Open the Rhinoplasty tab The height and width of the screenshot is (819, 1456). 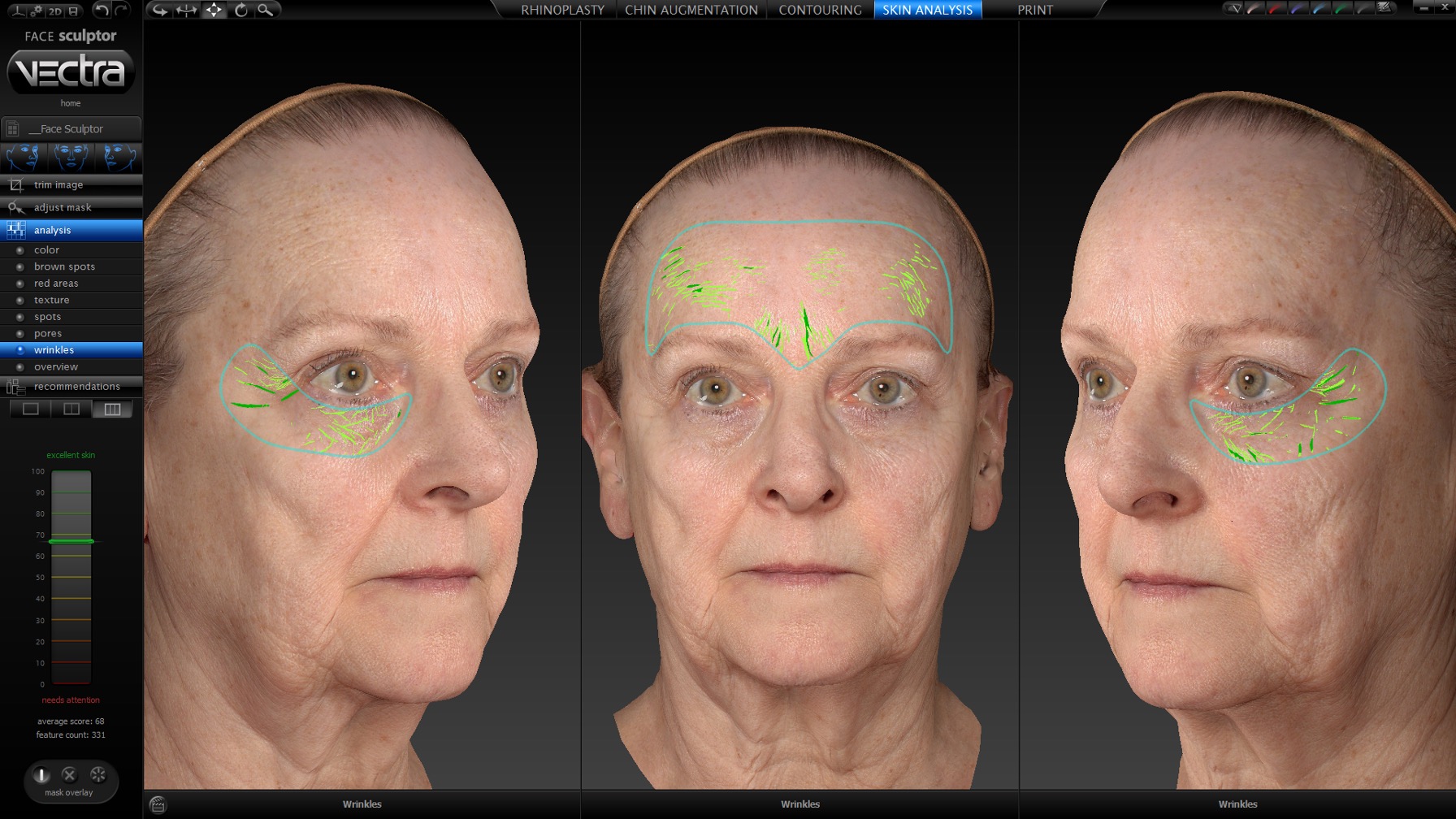(562, 10)
